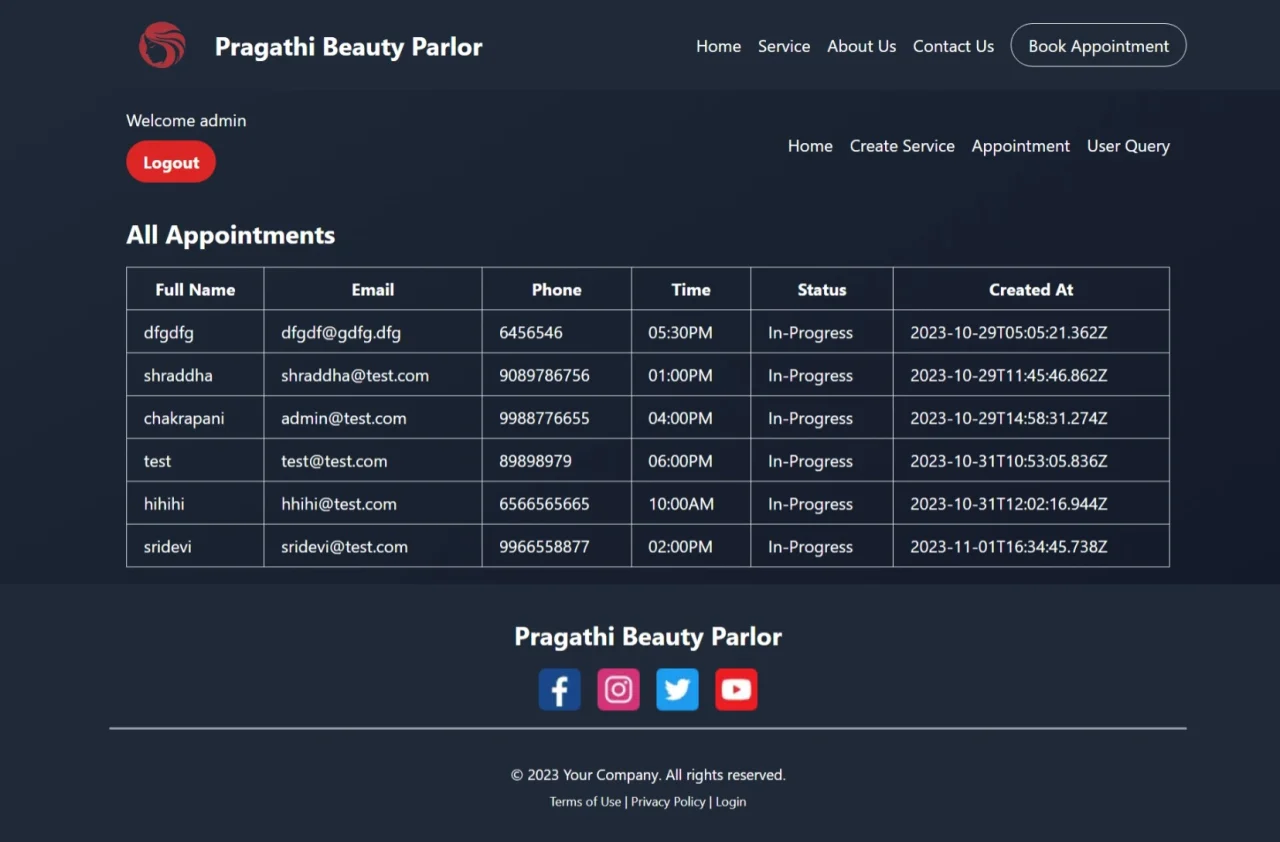Click Pragathi Beauty Parlor header title
1280x842 pixels.
[x=349, y=47]
